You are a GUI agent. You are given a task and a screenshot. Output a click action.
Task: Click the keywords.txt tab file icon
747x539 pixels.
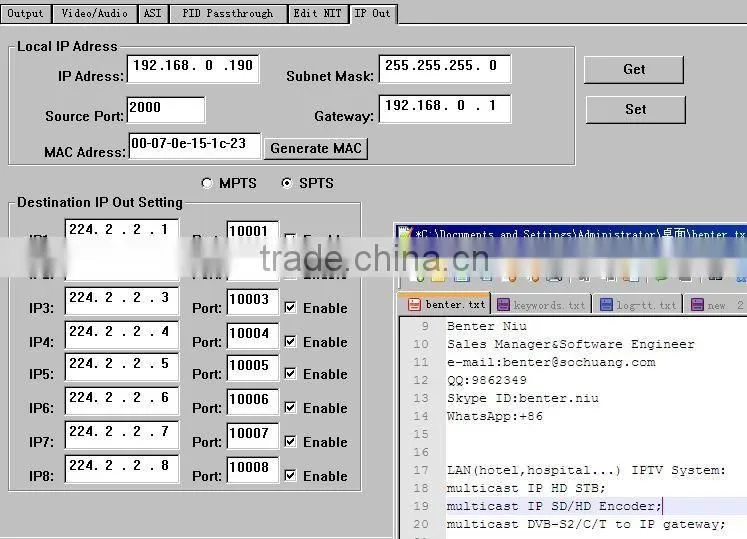(503, 305)
